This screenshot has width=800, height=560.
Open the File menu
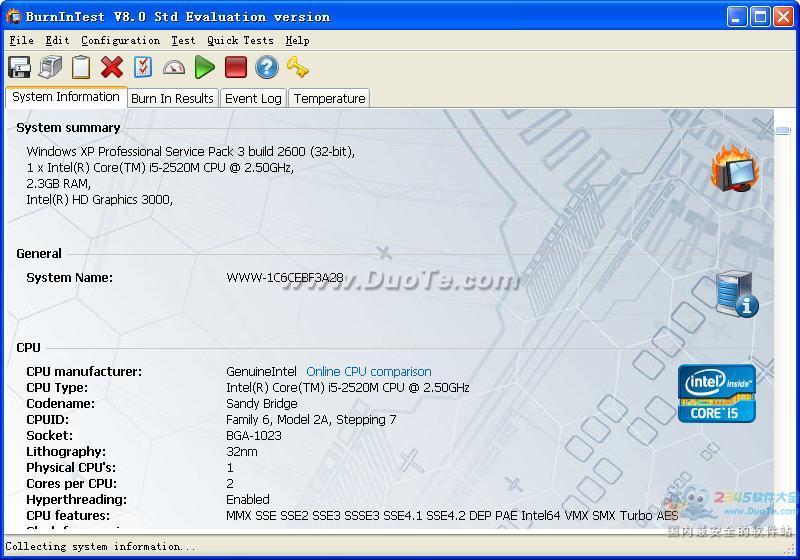click(x=21, y=40)
